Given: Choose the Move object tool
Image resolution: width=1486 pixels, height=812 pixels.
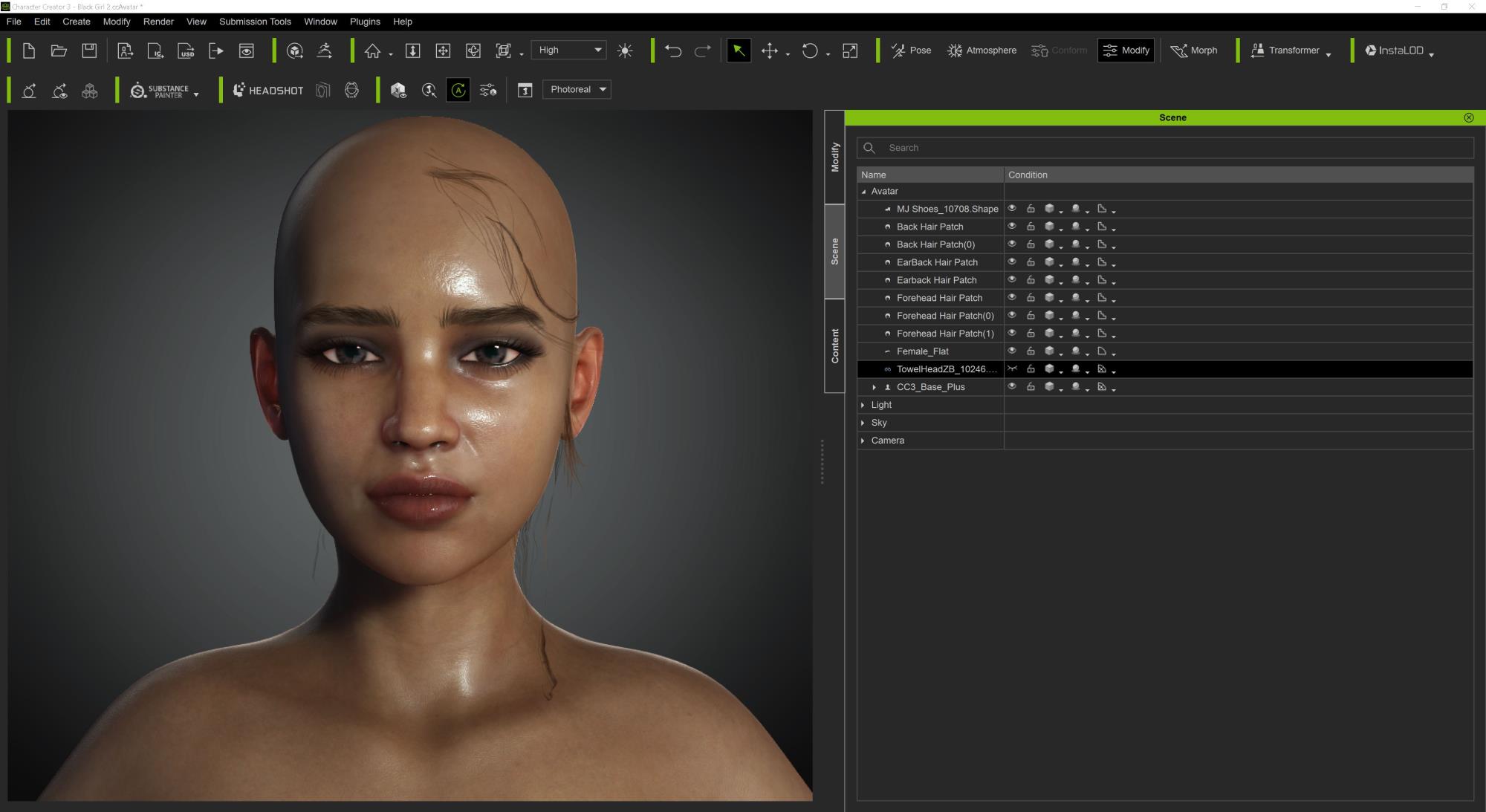Looking at the screenshot, I should point(770,51).
